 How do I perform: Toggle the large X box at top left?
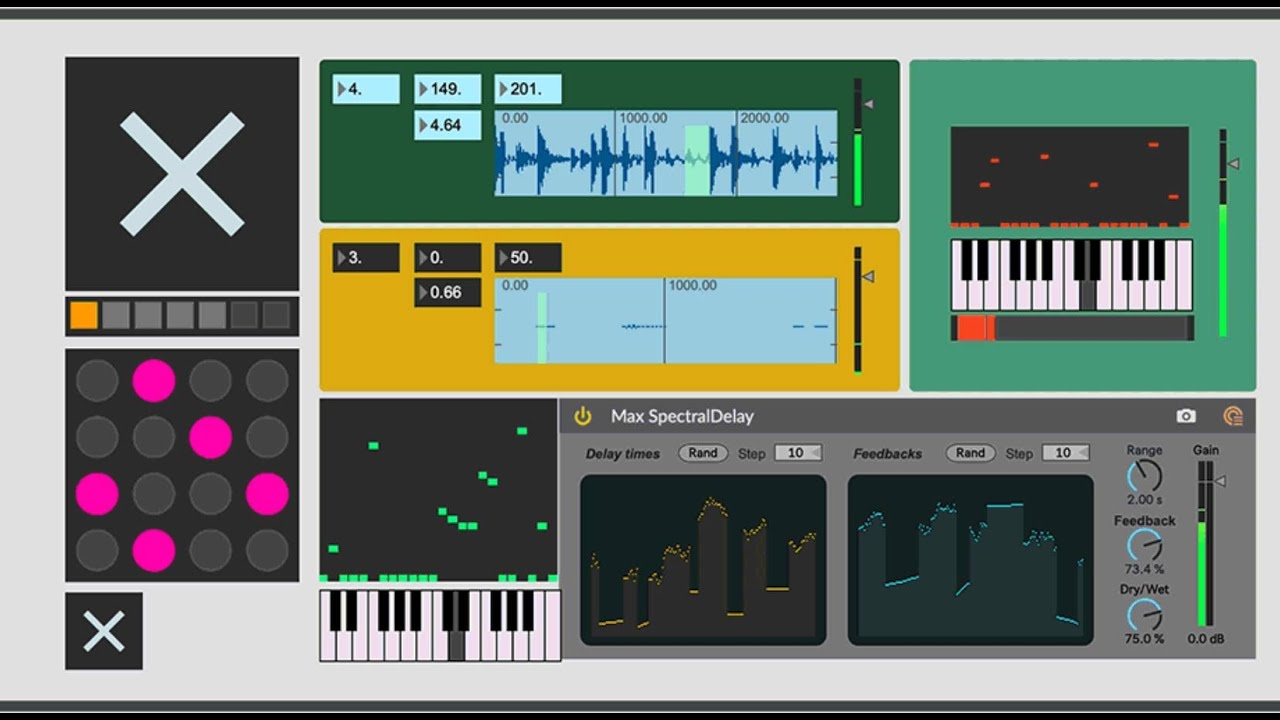pyautogui.click(x=182, y=173)
